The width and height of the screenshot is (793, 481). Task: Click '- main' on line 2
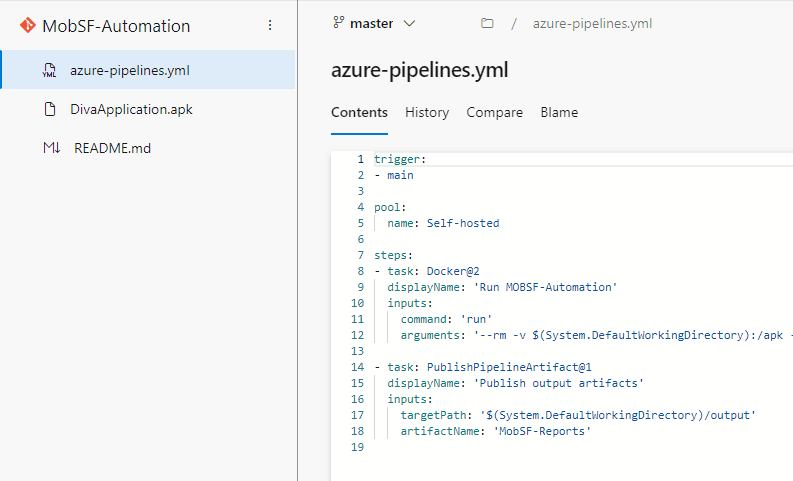[x=394, y=175]
